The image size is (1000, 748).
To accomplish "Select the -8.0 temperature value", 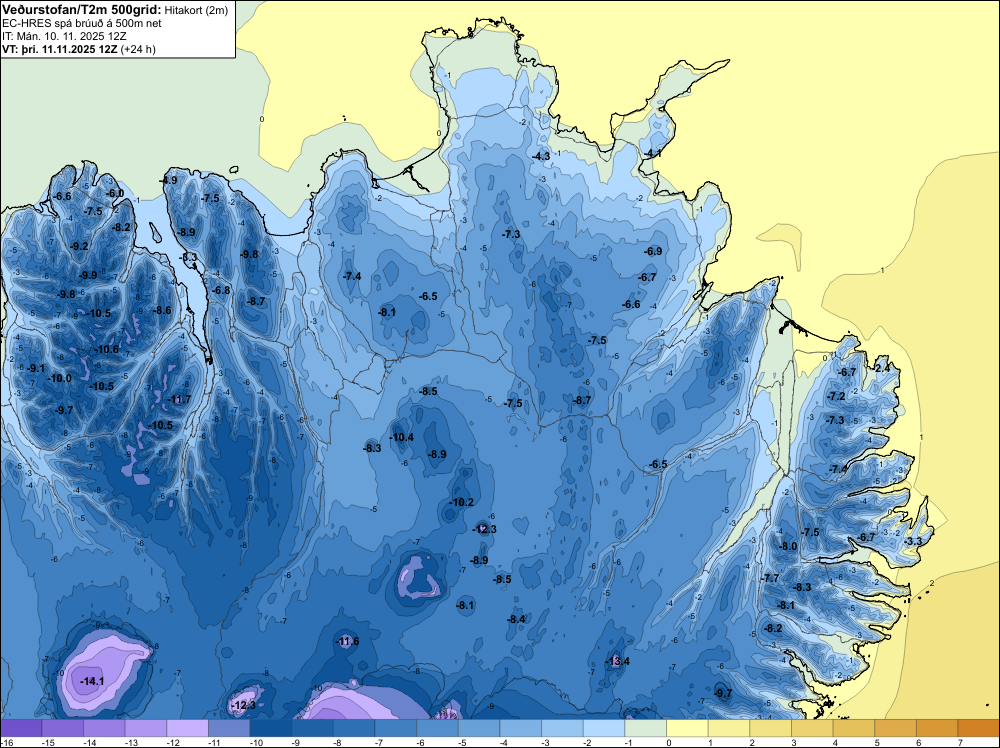I will 789,546.
